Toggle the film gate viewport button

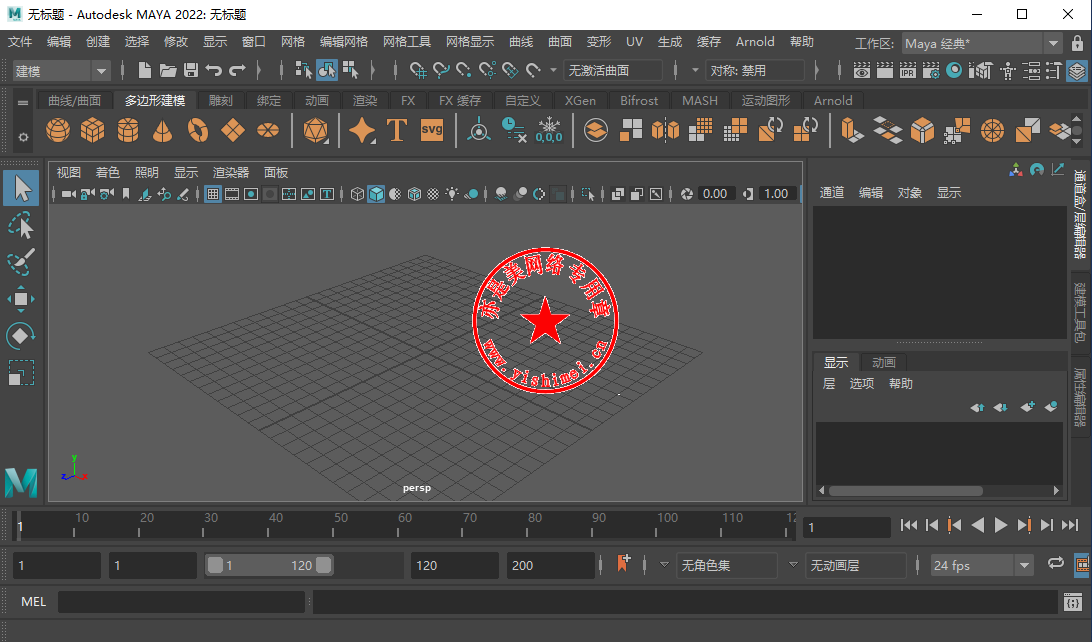232,194
